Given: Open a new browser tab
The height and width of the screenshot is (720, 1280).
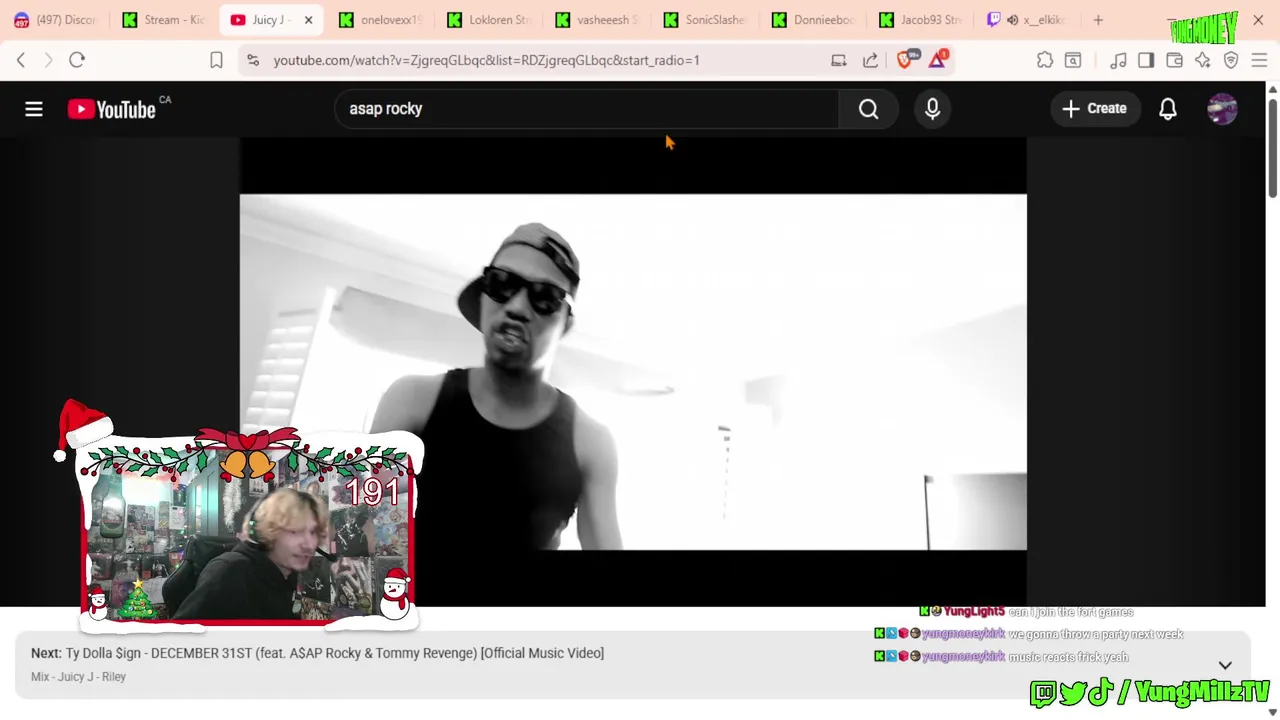Looking at the screenshot, I should pos(1098,20).
